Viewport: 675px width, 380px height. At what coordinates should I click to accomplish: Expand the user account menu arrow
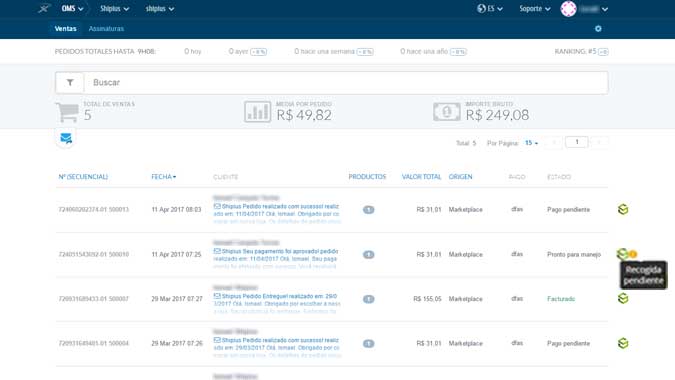tap(605, 9)
